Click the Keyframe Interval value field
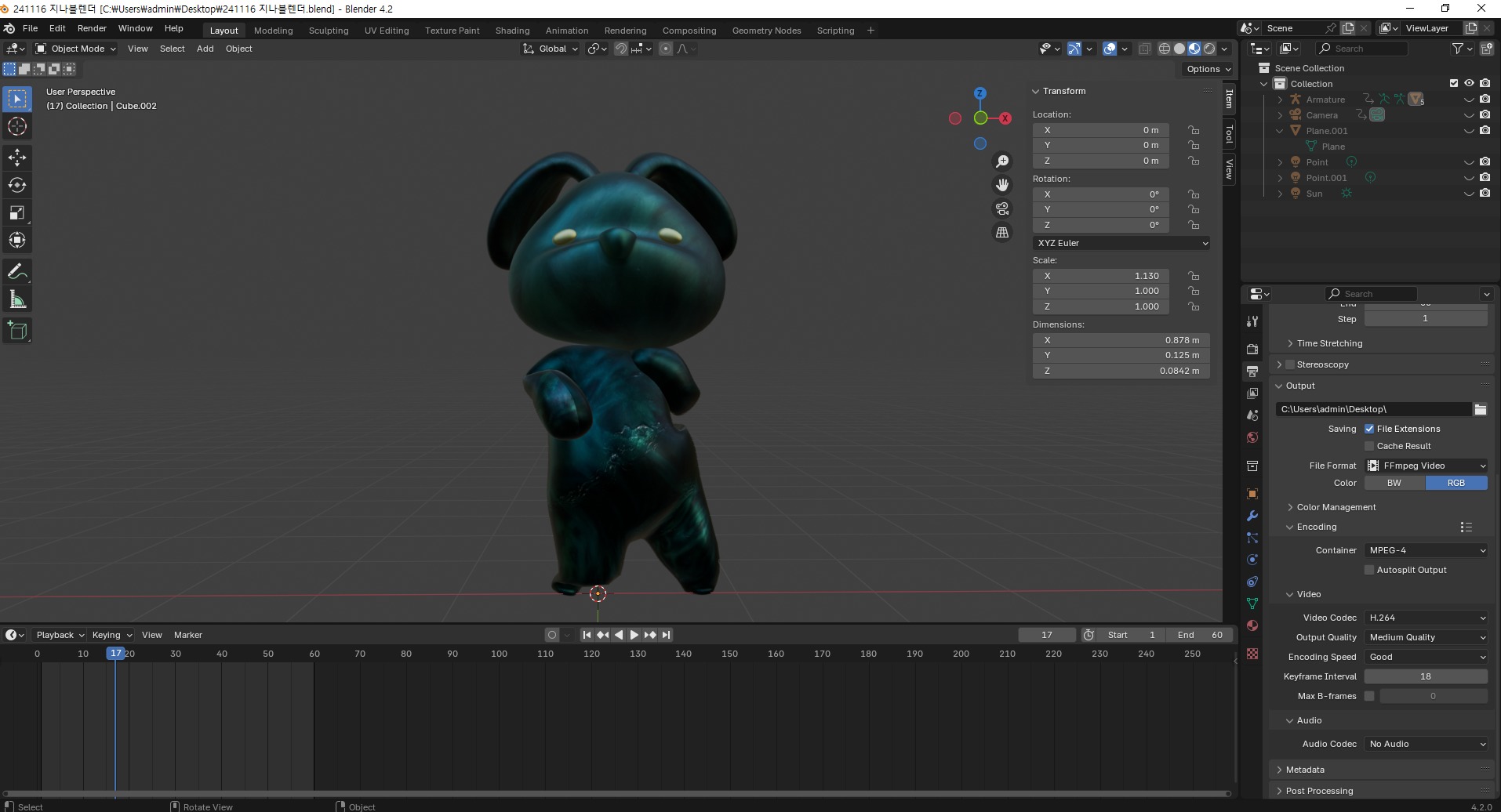Image resolution: width=1501 pixels, height=812 pixels. pyautogui.click(x=1426, y=676)
